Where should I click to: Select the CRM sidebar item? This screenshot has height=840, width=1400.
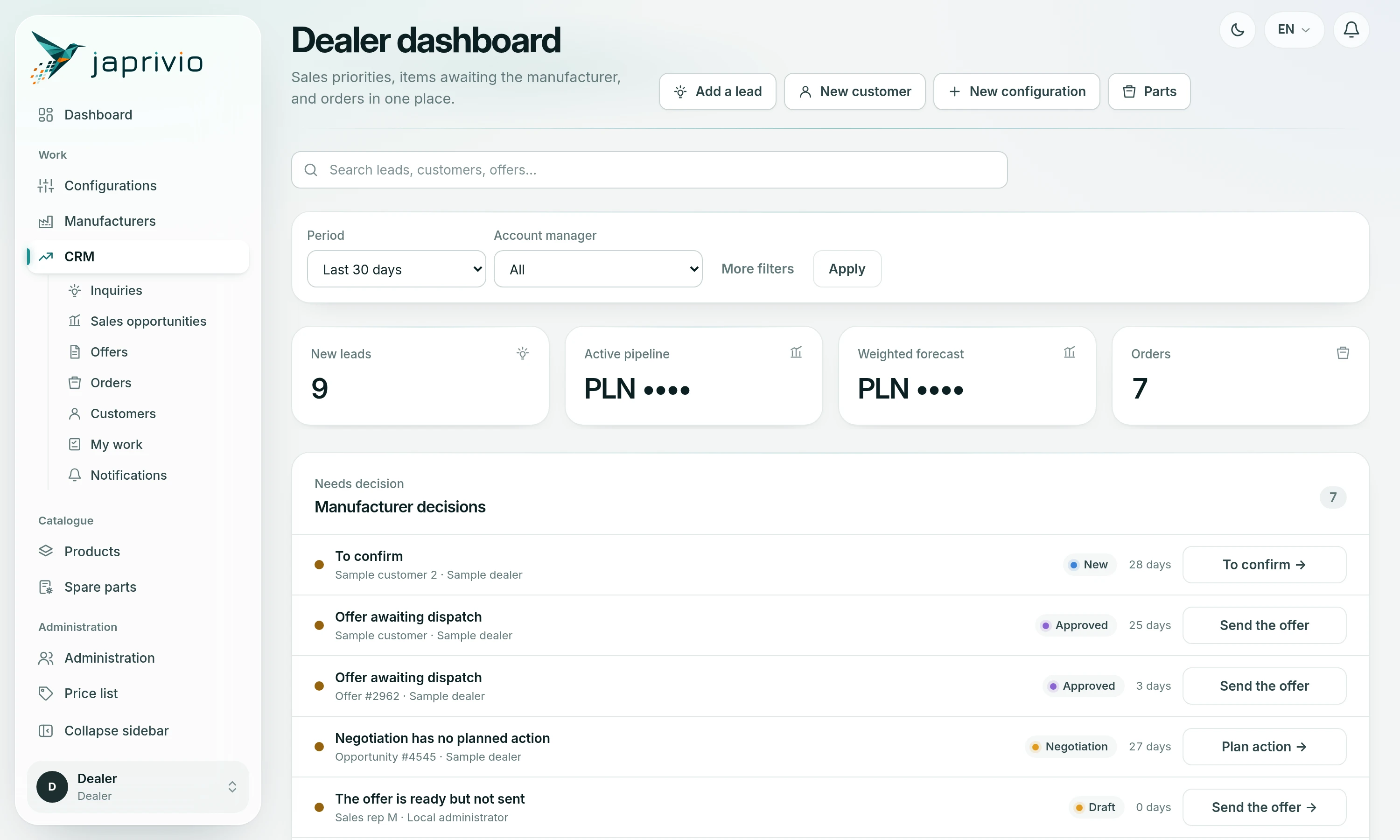pyautogui.click(x=138, y=256)
